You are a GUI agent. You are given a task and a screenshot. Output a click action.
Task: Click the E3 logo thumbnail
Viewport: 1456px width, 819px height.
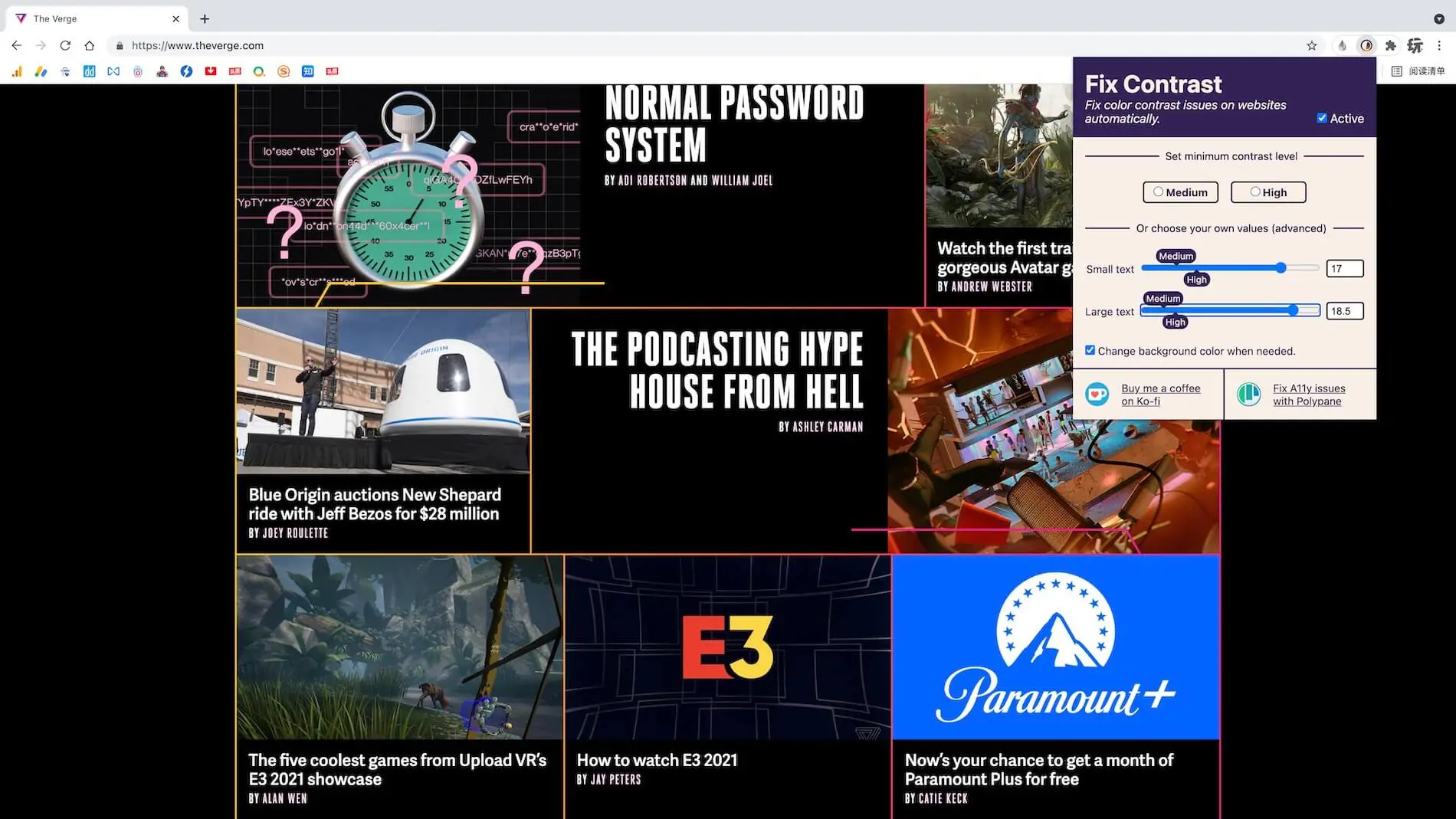point(727,647)
